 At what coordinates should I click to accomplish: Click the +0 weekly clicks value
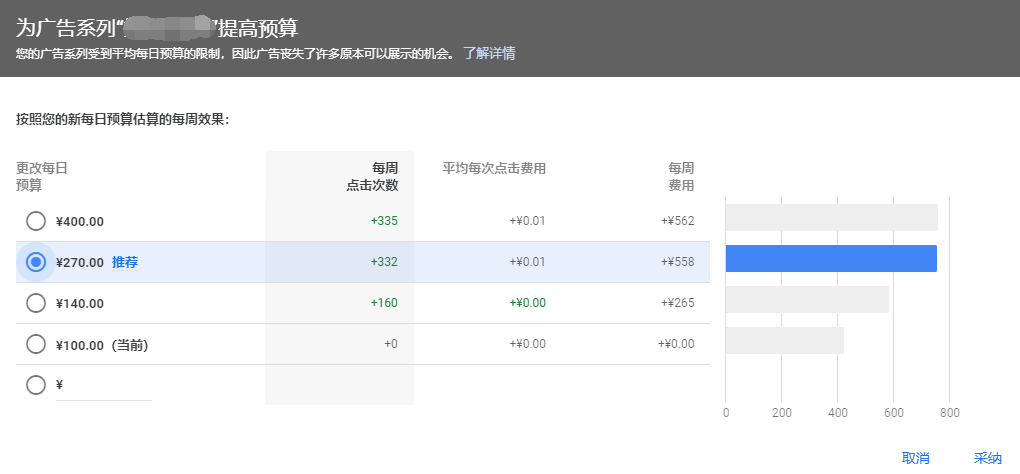tap(391, 344)
